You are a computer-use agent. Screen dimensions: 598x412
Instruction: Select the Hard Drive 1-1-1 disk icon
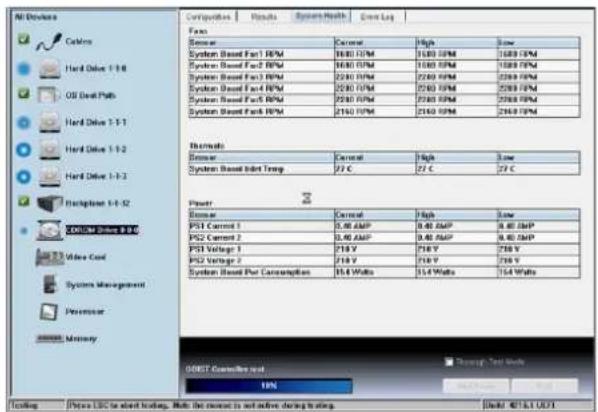click(x=50, y=122)
